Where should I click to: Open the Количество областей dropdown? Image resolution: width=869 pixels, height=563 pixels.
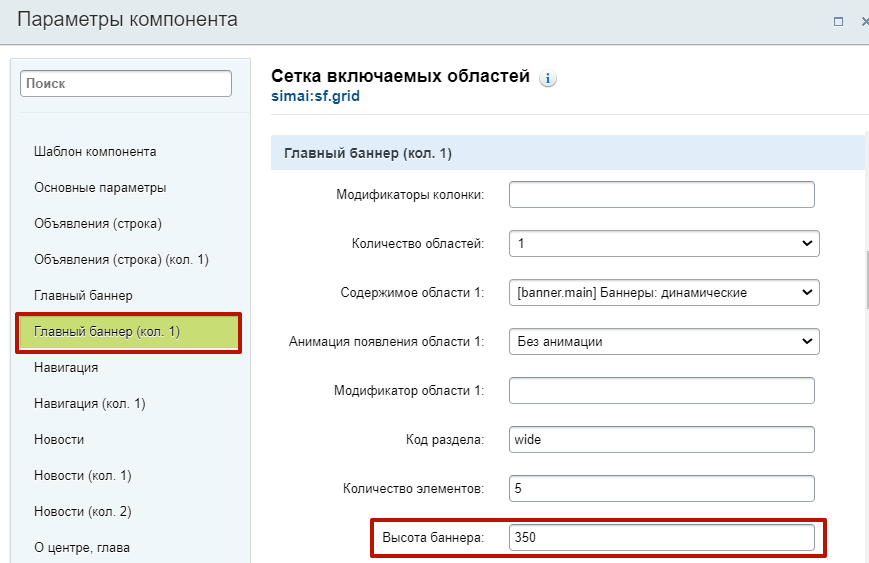pos(664,243)
